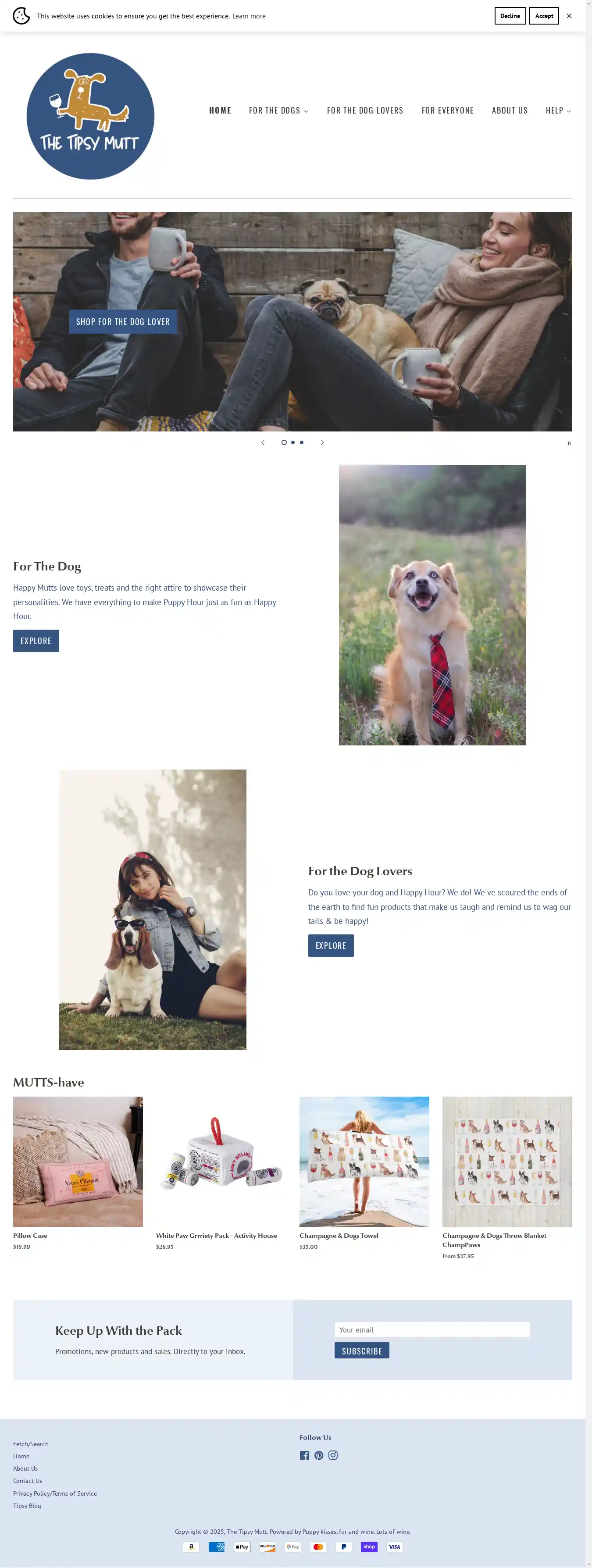Click the Subscribe button
This screenshot has width=592, height=1568.
point(362,1351)
